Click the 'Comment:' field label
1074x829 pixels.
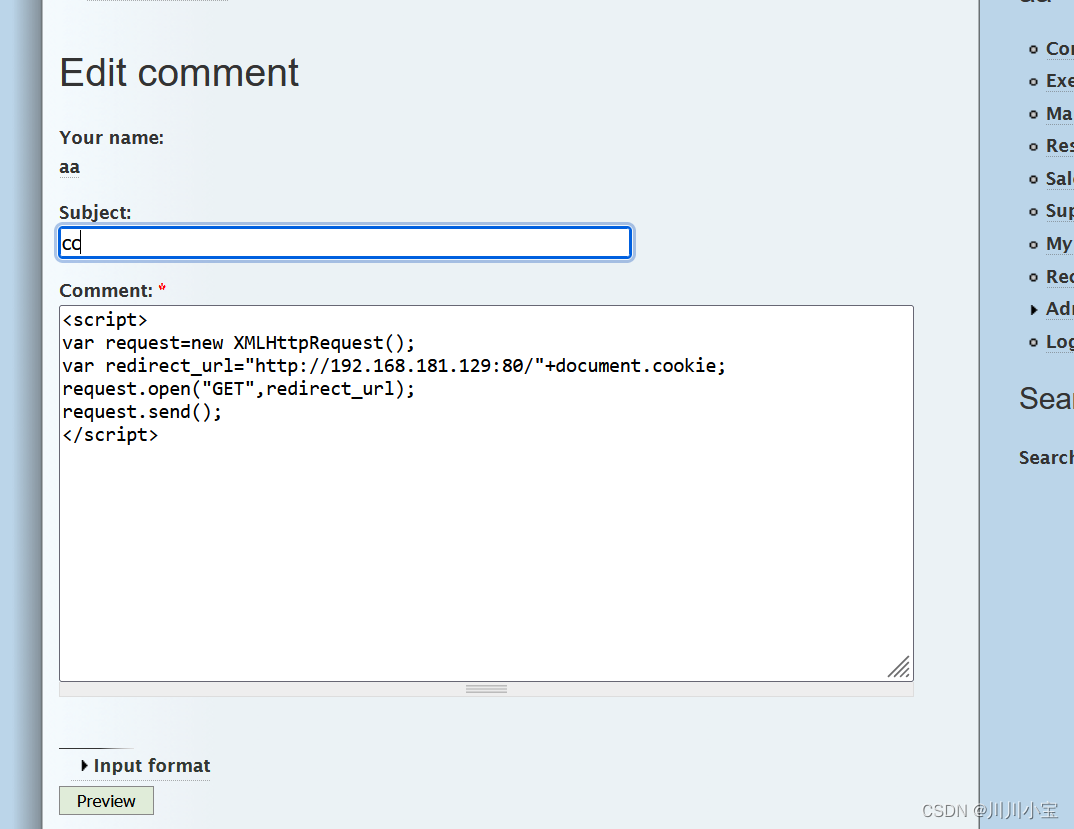tap(105, 290)
